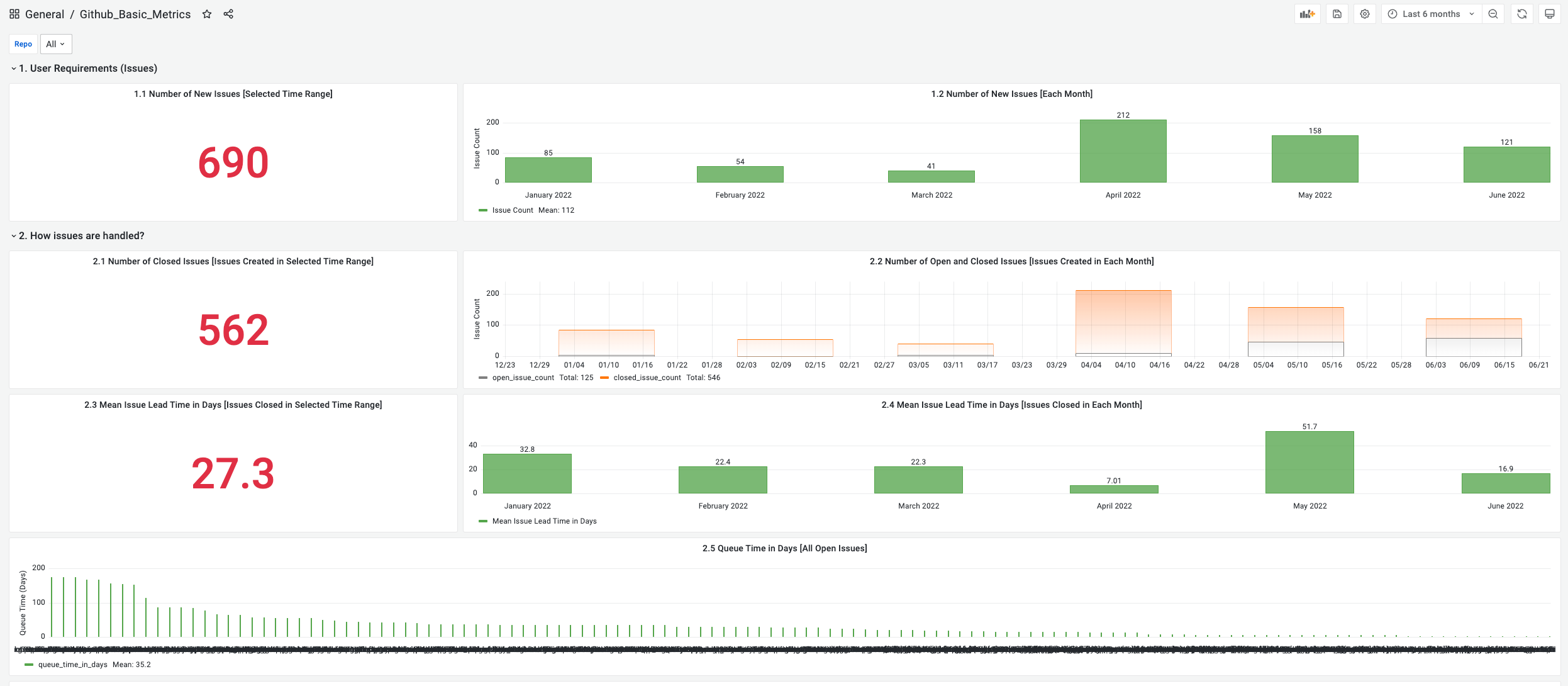Click the April 2022 bar labeled 212
Image resolution: width=1568 pixels, height=686 pixels.
[1123, 151]
